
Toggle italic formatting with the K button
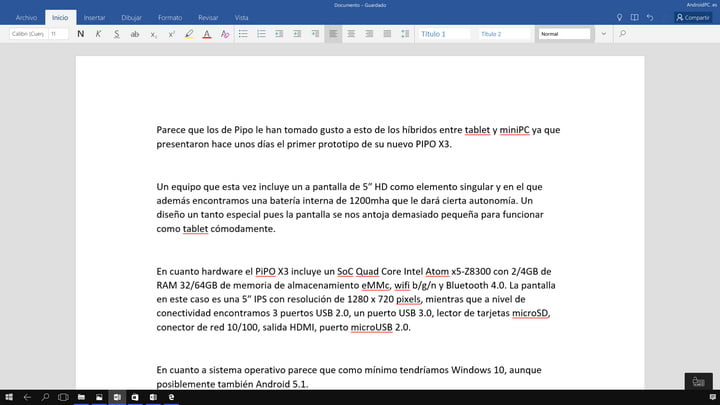coord(98,34)
